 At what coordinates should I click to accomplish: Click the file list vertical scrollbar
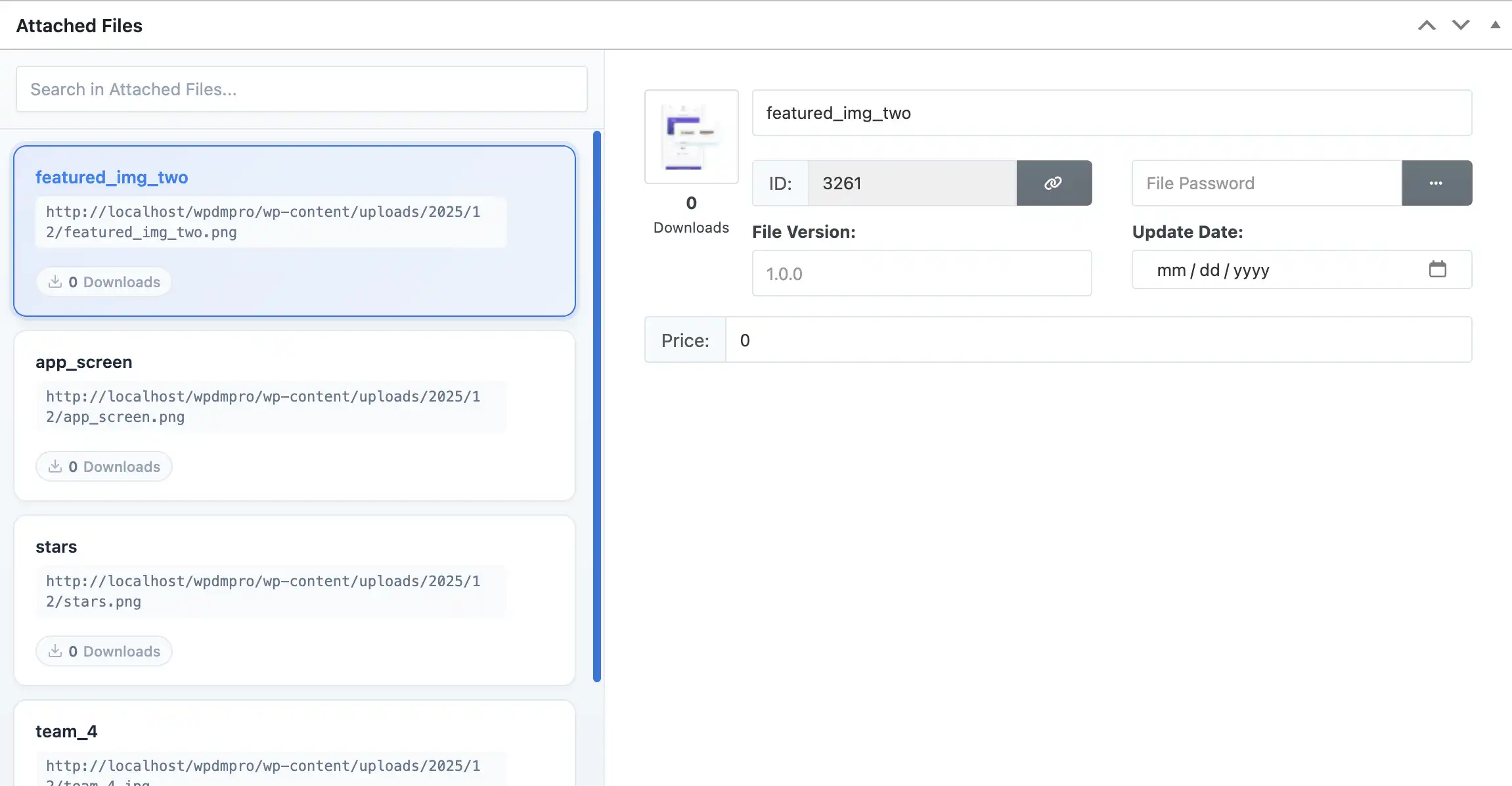tap(597, 406)
